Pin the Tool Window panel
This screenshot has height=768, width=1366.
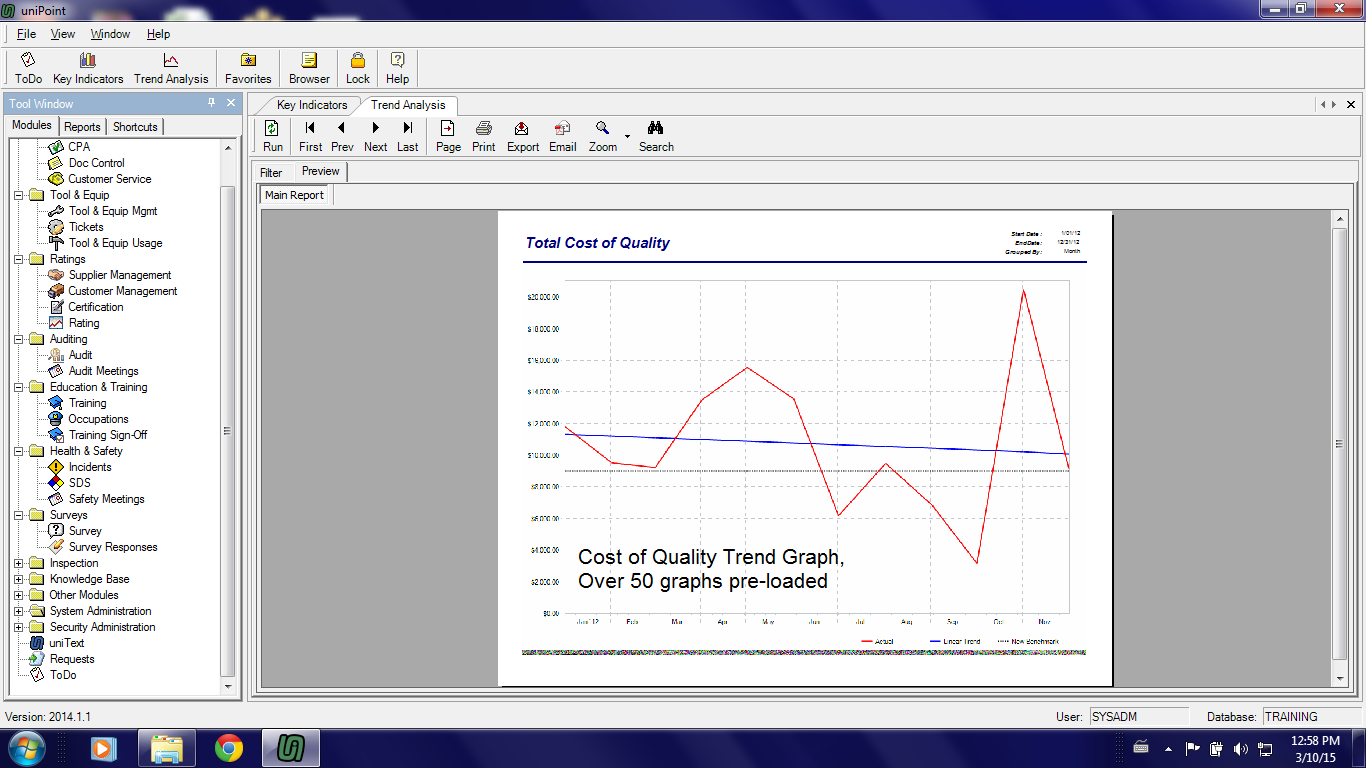[211, 103]
